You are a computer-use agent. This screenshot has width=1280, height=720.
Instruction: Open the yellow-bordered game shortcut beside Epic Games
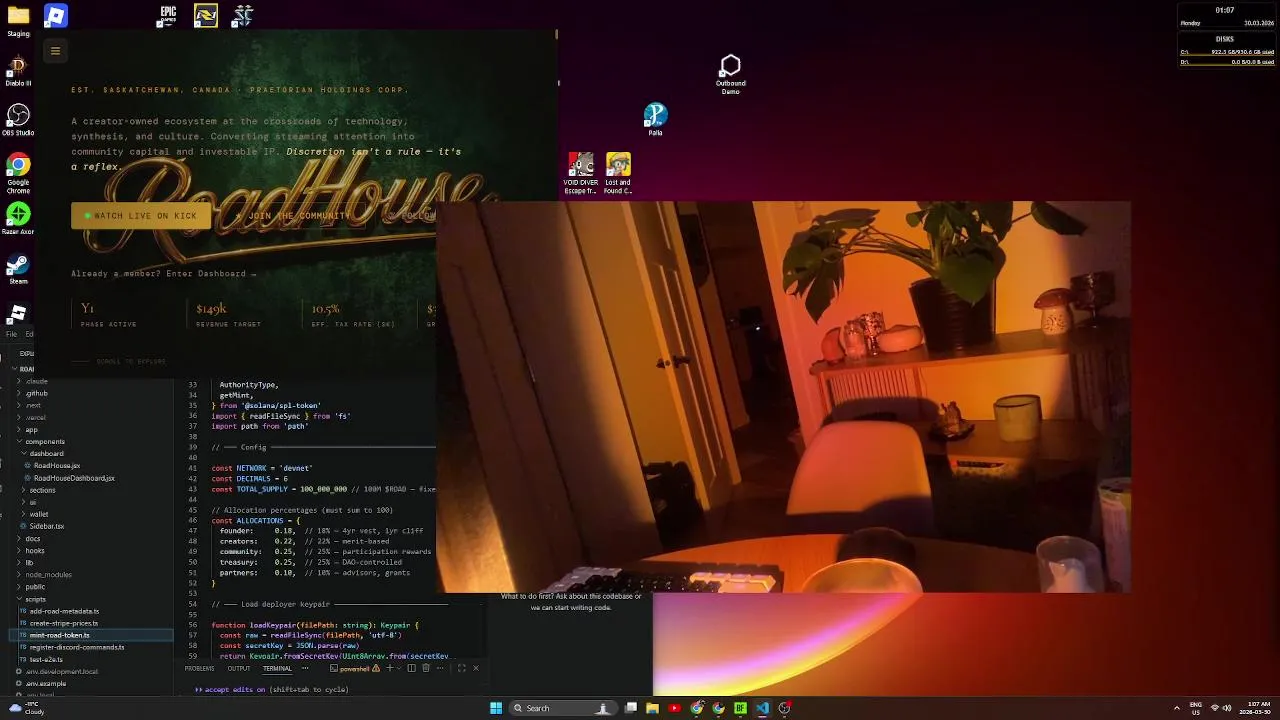(x=206, y=16)
